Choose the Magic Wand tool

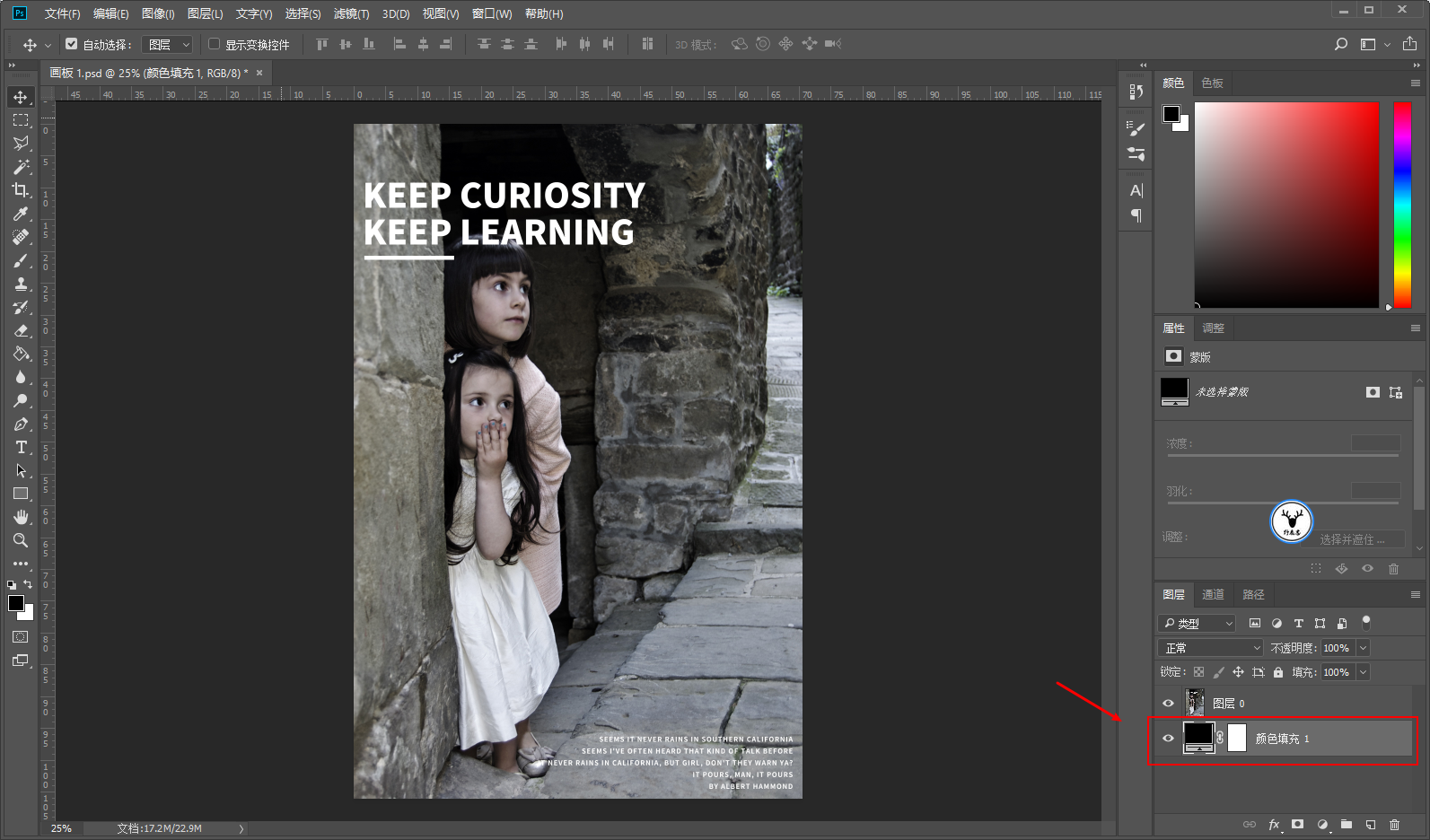[x=20, y=167]
